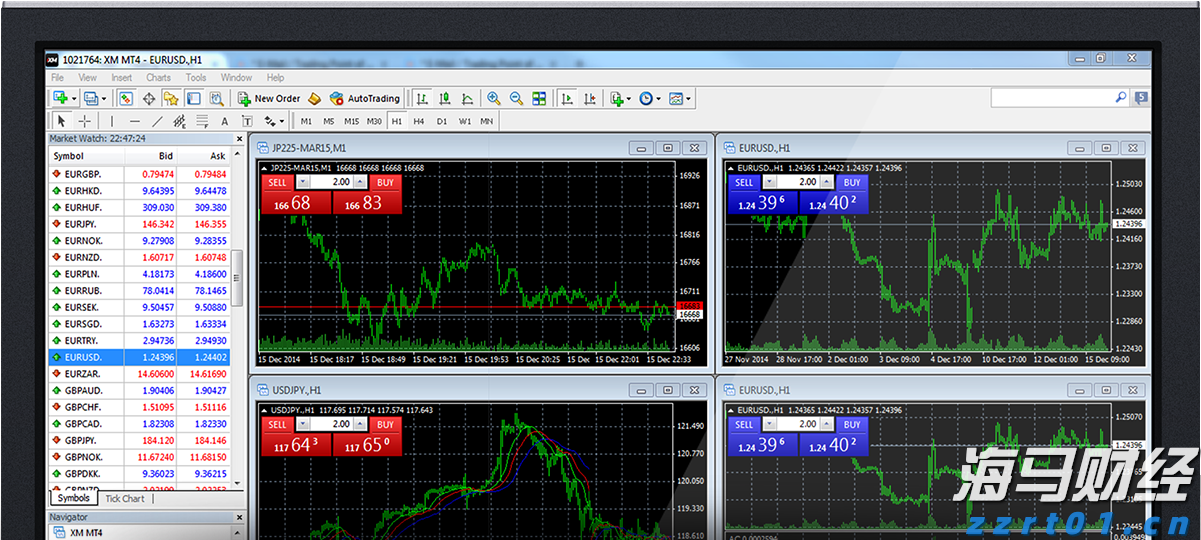This screenshot has width=1201, height=540.
Task: Open the Navigator panel icon
Action: coord(171,99)
